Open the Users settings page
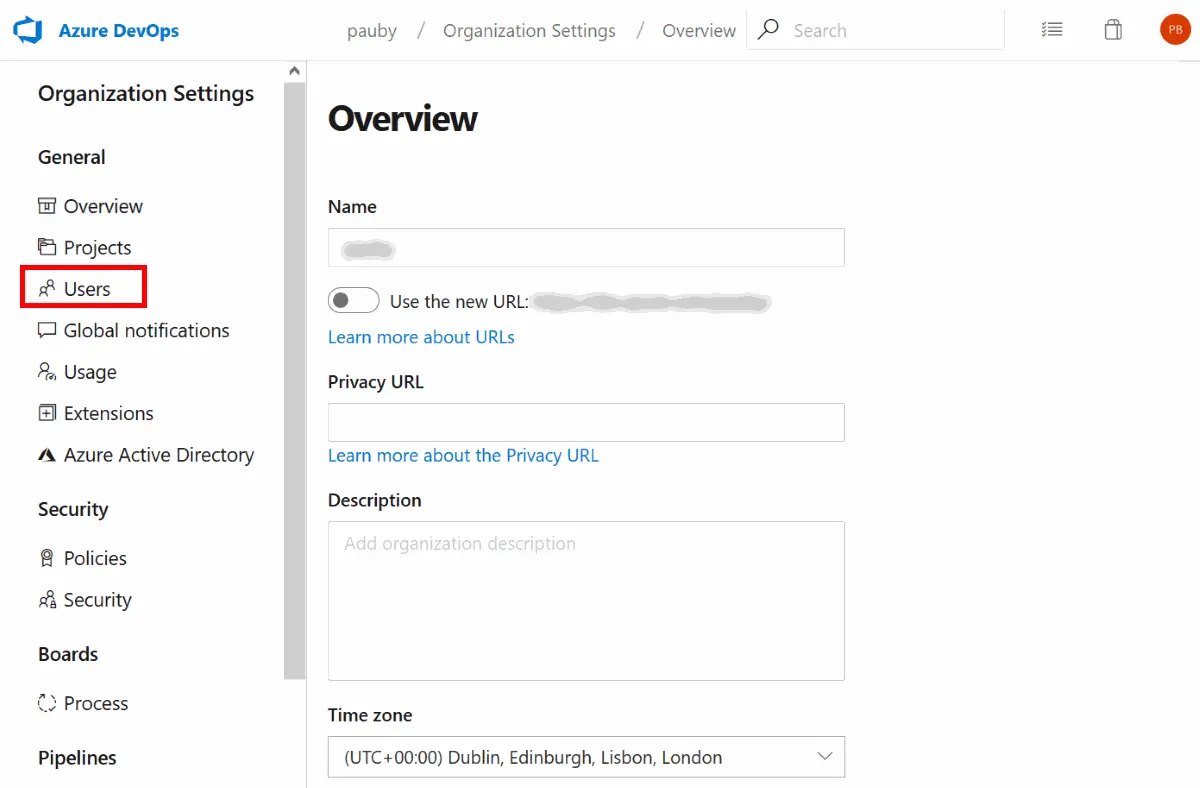This screenshot has width=1200, height=788. 87,289
